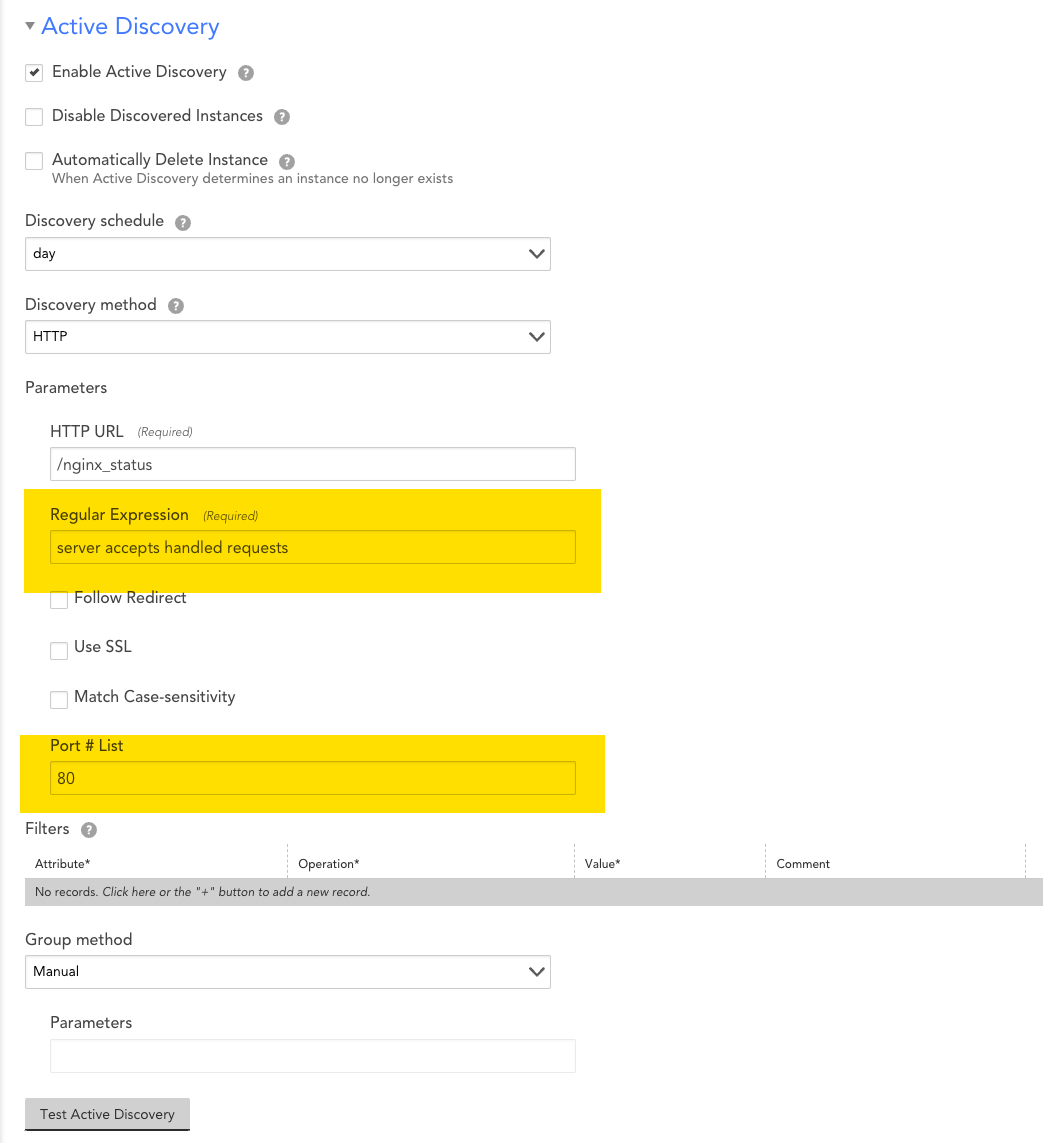The height and width of the screenshot is (1143, 1043).
Task: Expand the Group method dropdown
Action: (x=287, y=971)
